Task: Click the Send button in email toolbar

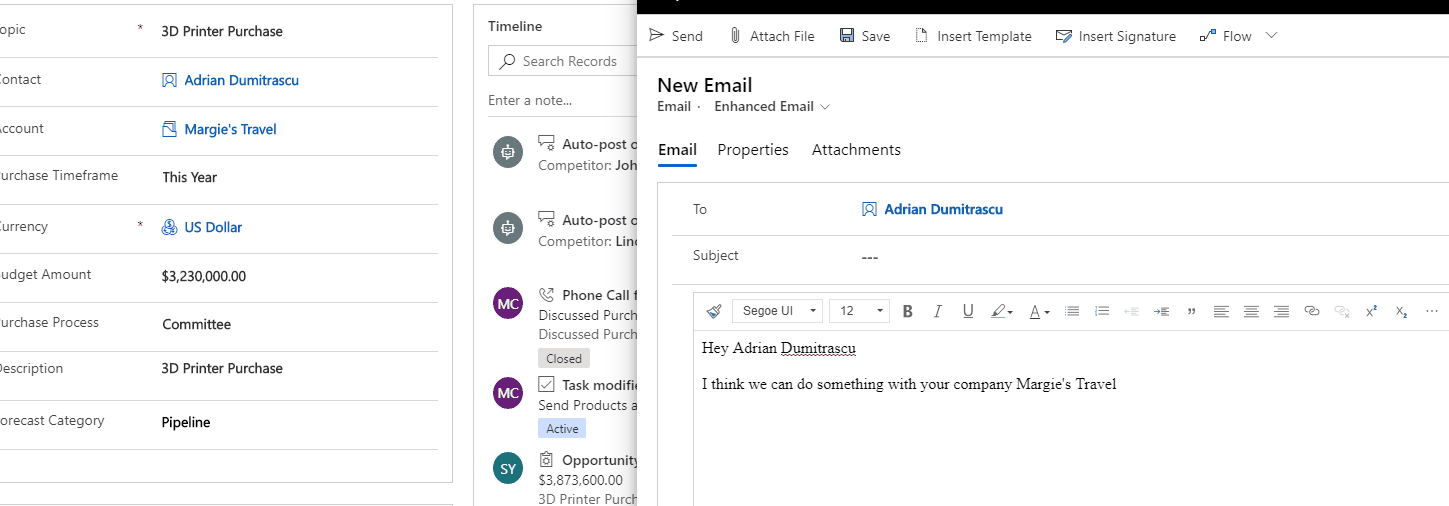Action: 676,36
